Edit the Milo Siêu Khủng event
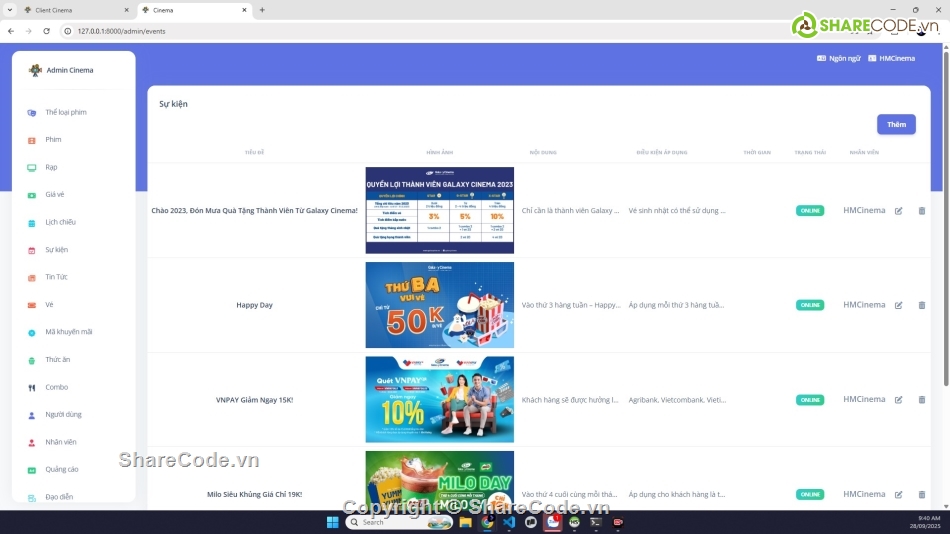 tap(899, 495)
